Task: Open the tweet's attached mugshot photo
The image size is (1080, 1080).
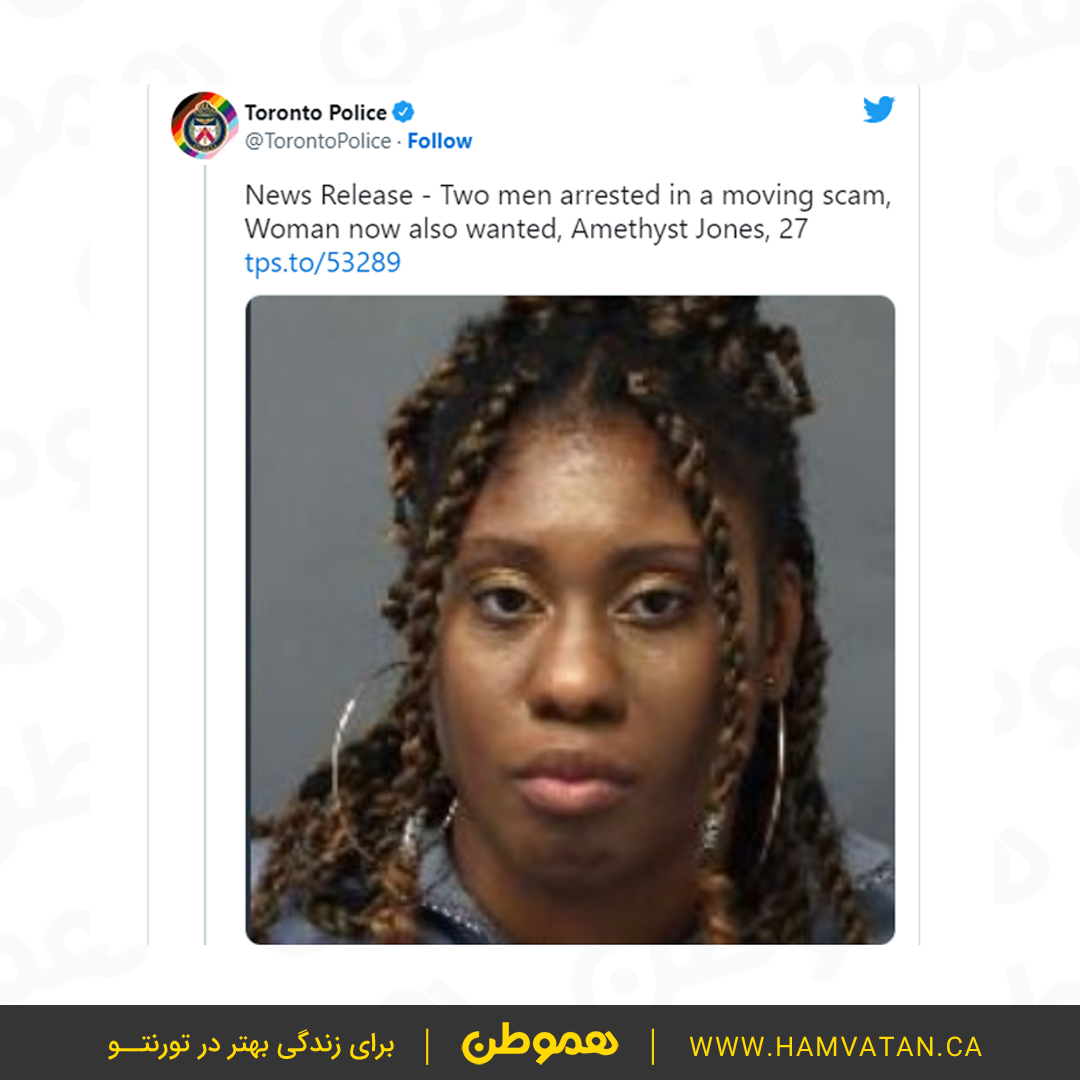Action: (570, 619)
